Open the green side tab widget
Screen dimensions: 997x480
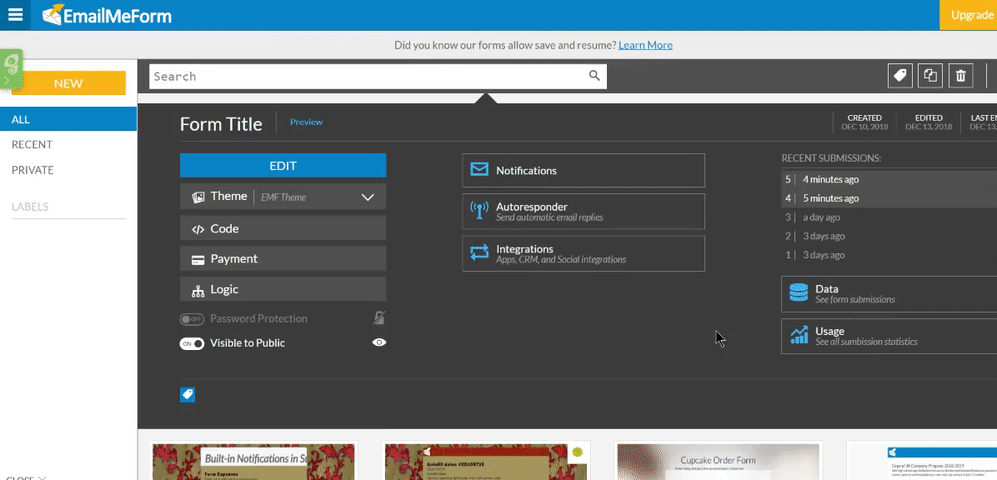(11, 69)
